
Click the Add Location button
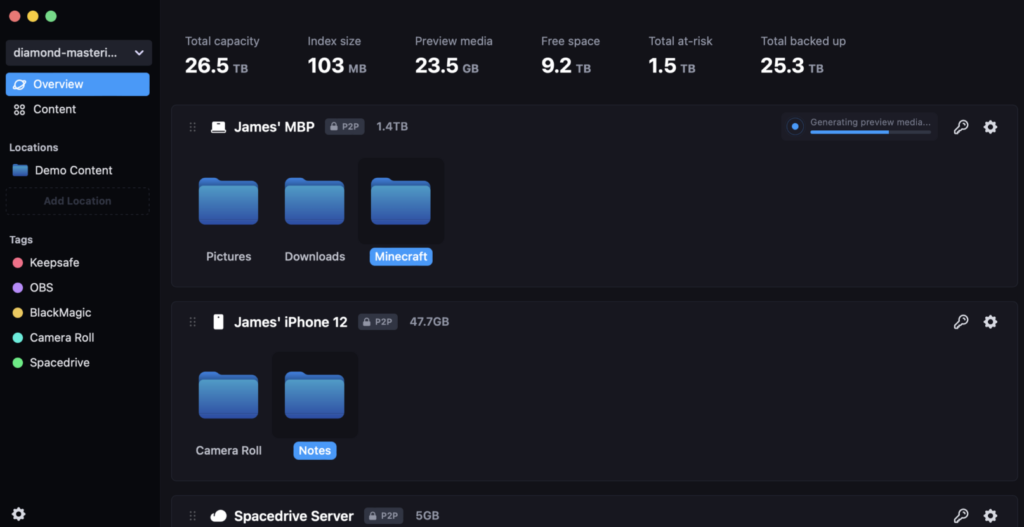(x=78, y=201)
